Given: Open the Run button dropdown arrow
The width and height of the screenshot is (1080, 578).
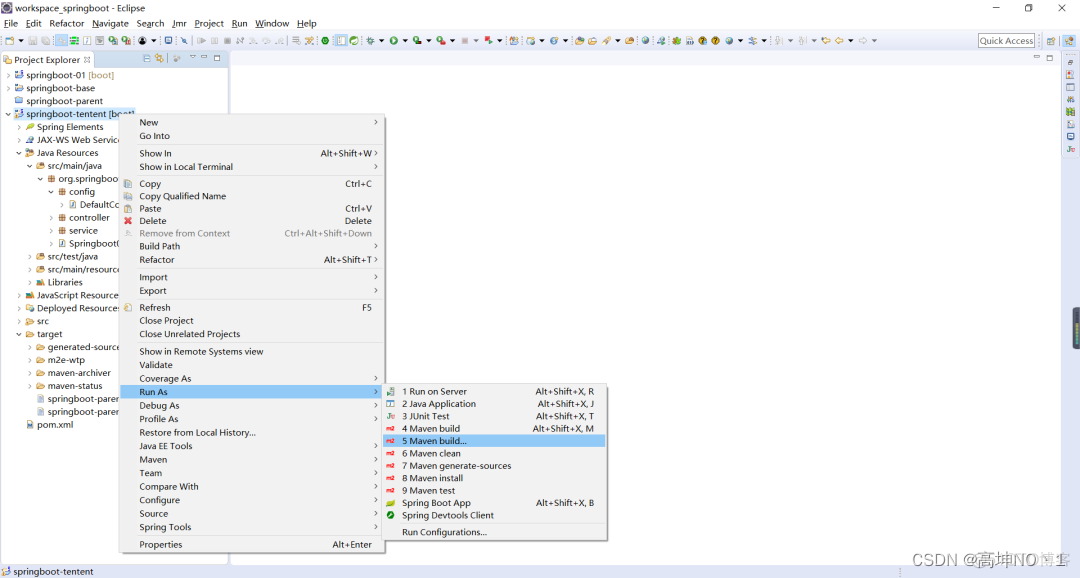Looking at the screenshot, I should [x=405, y=41].
